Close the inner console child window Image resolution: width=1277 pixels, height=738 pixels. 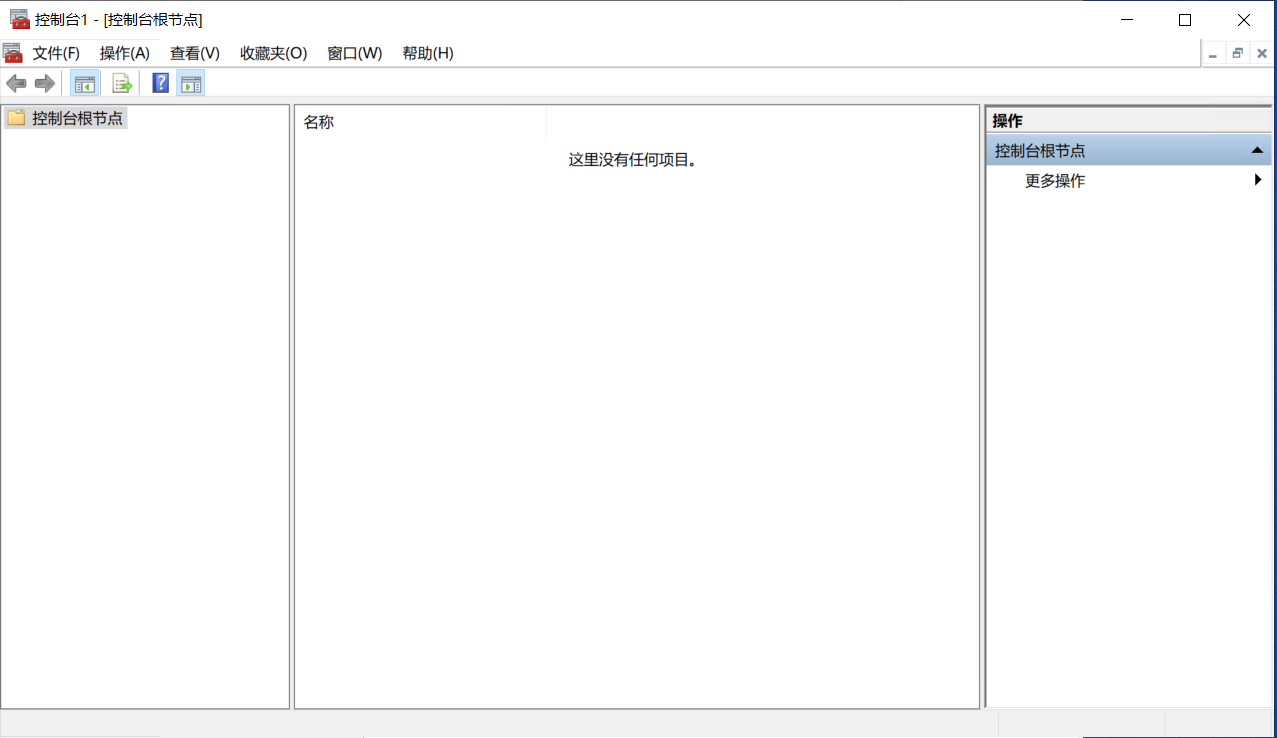pos(1262,54)
